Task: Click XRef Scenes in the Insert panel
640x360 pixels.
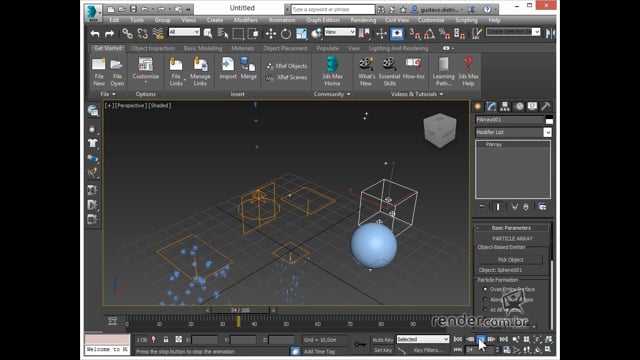Action: point(287,77)
